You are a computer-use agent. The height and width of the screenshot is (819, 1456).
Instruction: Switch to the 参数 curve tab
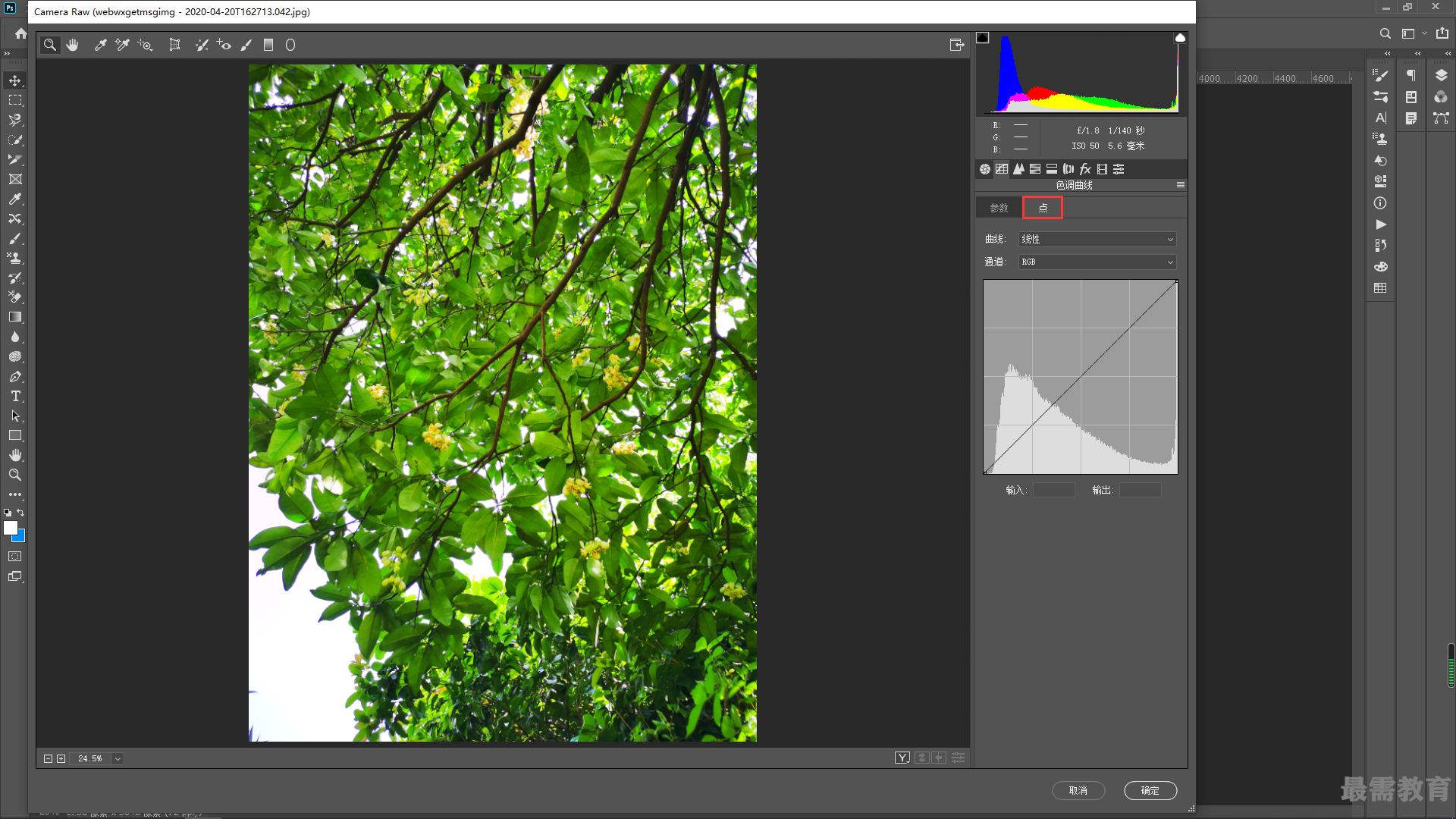(x=999, y=208)
